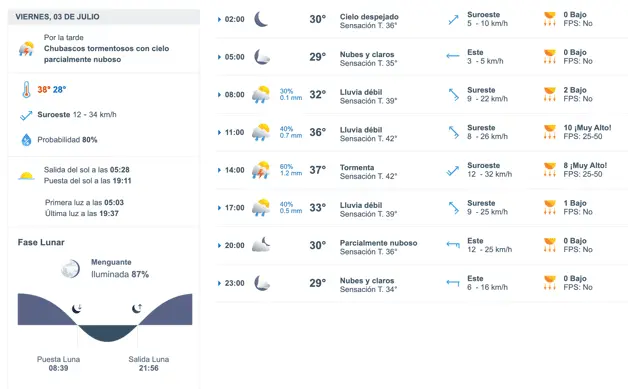Click the moonset icon on lunar chart

coord(76,308)
